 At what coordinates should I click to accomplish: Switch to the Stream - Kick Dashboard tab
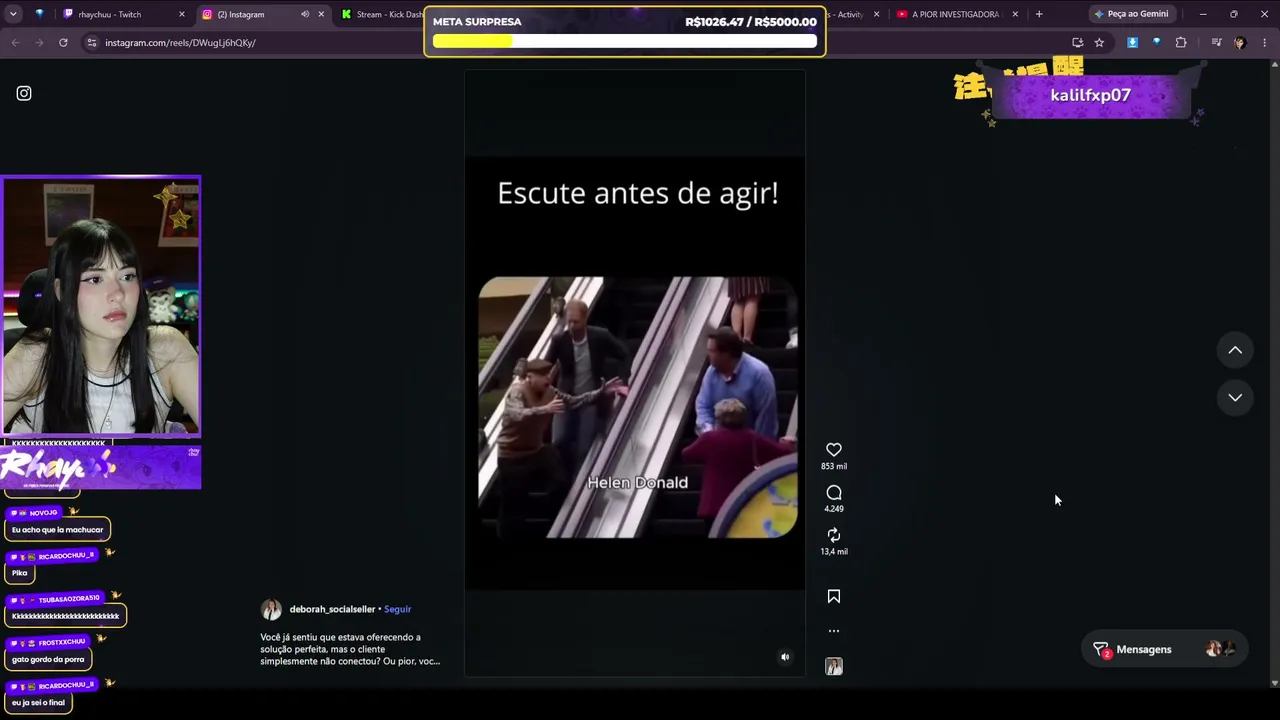(380, 14)
